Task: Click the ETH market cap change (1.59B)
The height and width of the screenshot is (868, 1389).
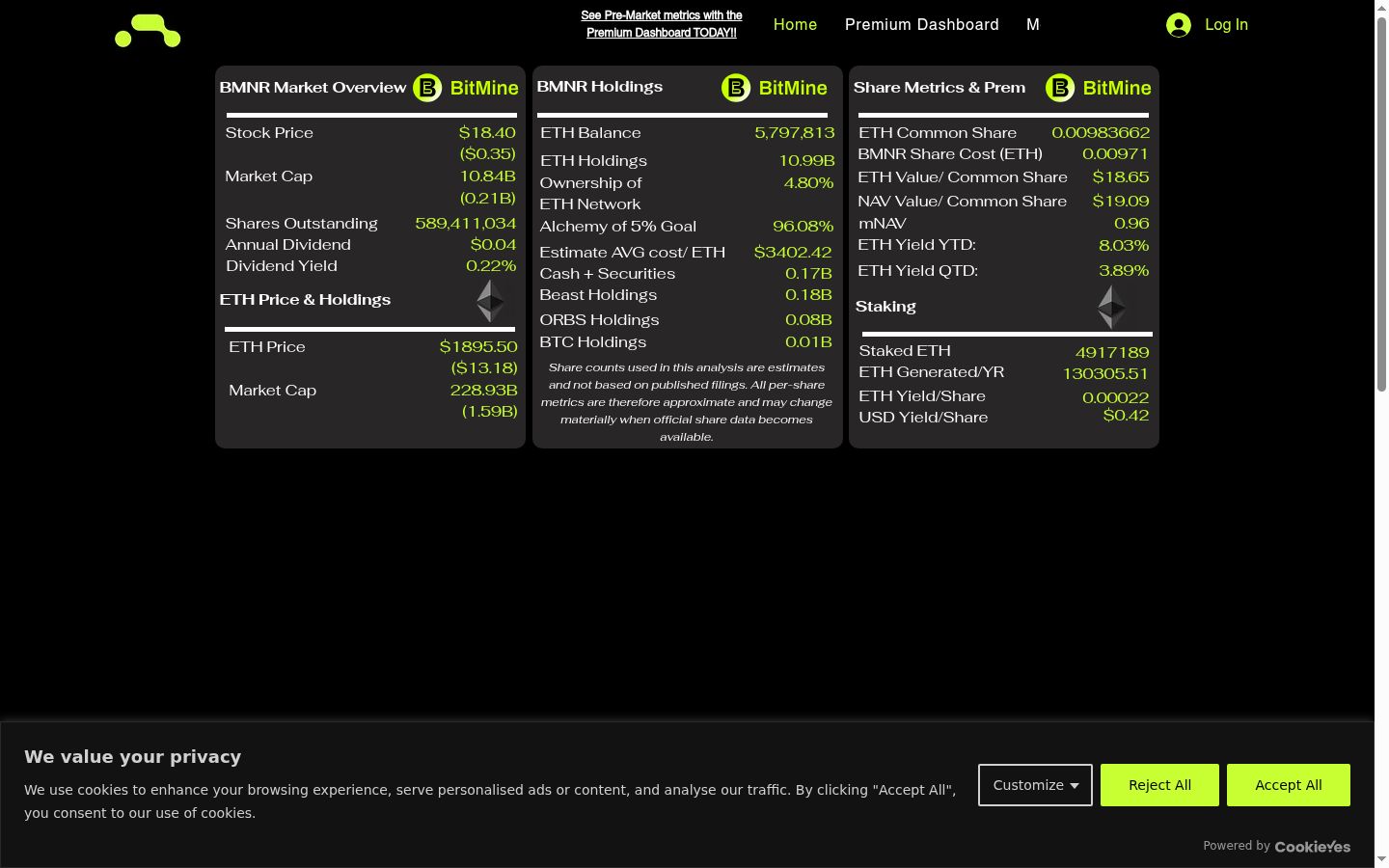Action: (x=489, y=412)
